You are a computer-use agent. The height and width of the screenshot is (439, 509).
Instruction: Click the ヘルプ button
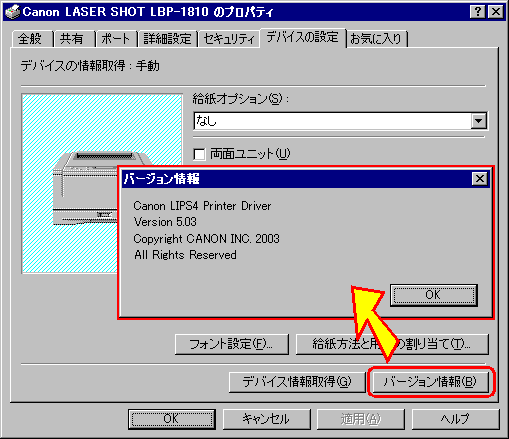click(x=455, y=419)
